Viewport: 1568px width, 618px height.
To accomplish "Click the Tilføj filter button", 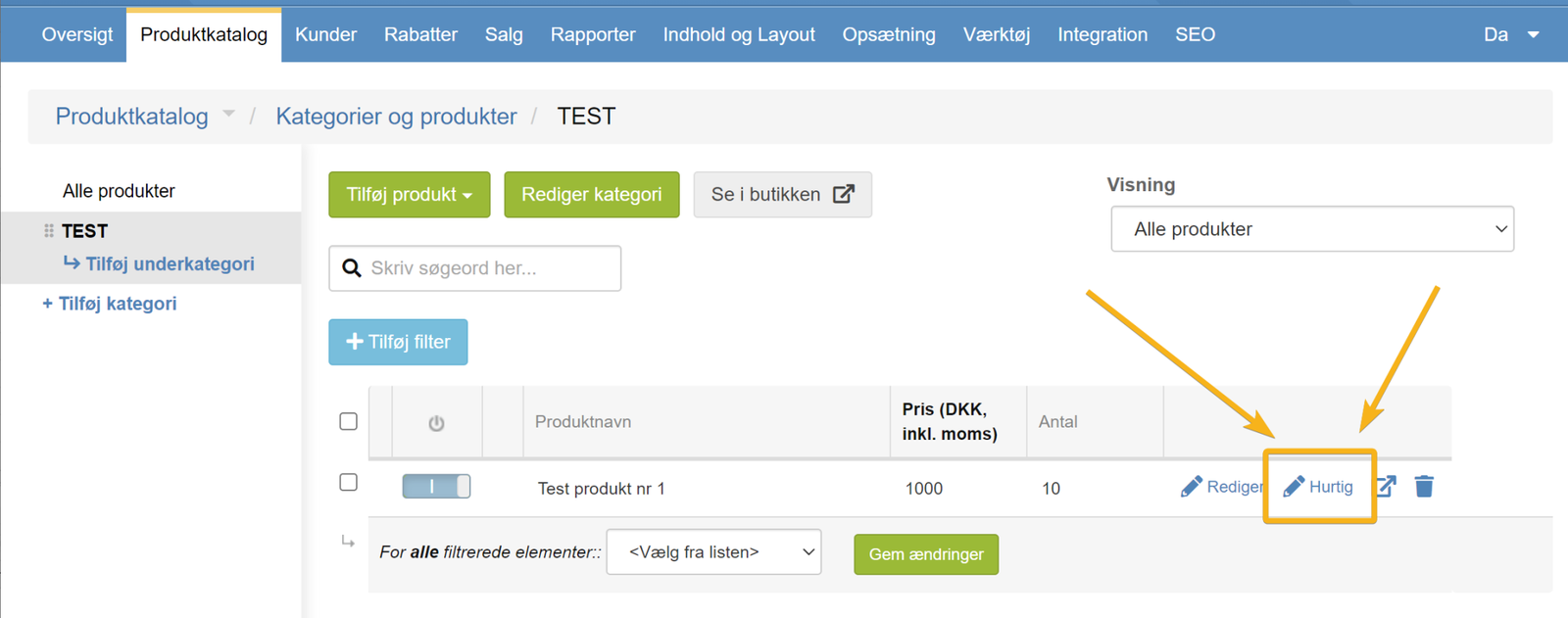I will (x=398, y=342).
